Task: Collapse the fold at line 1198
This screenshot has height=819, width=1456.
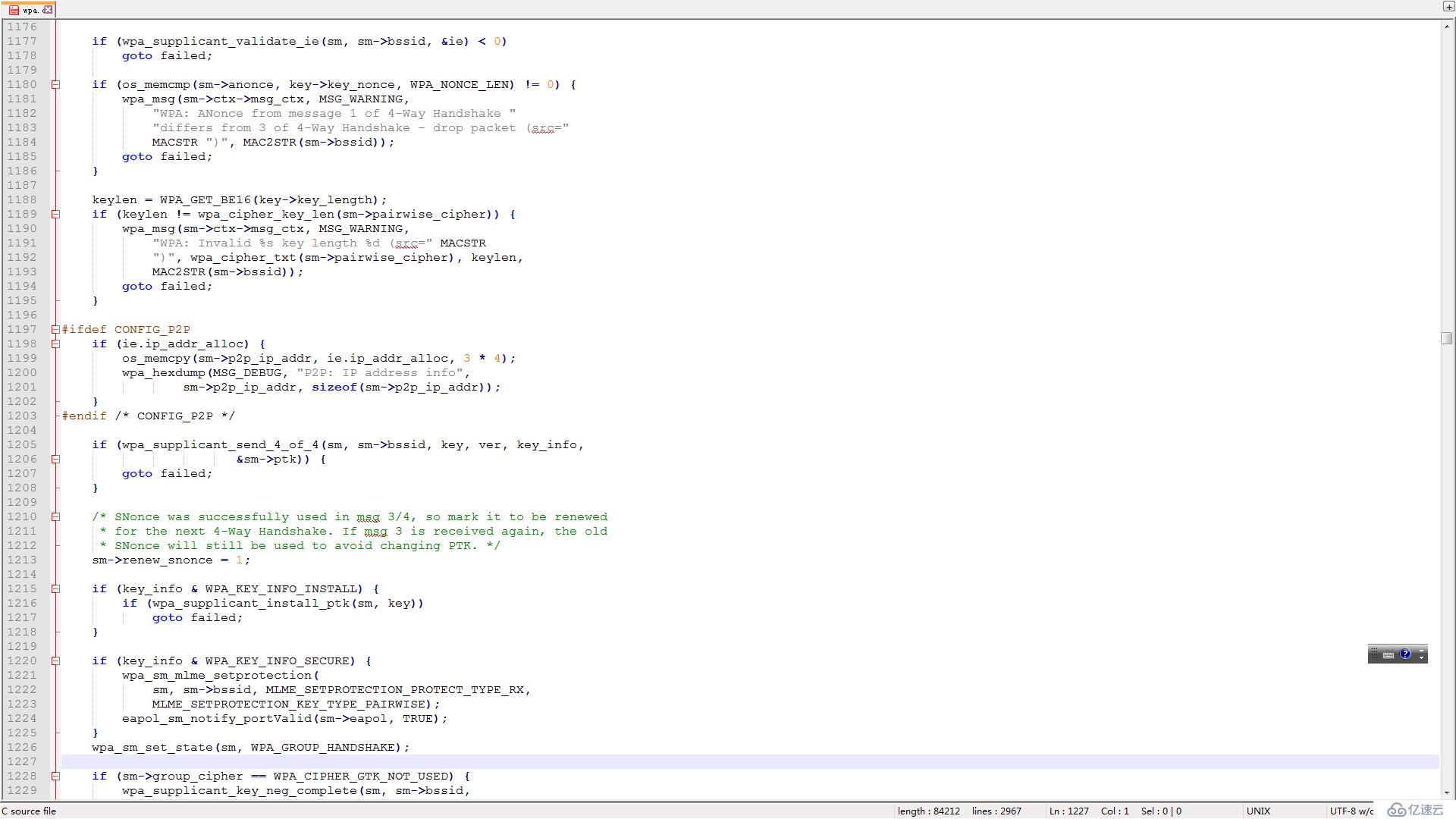Action: click(55, 344)
